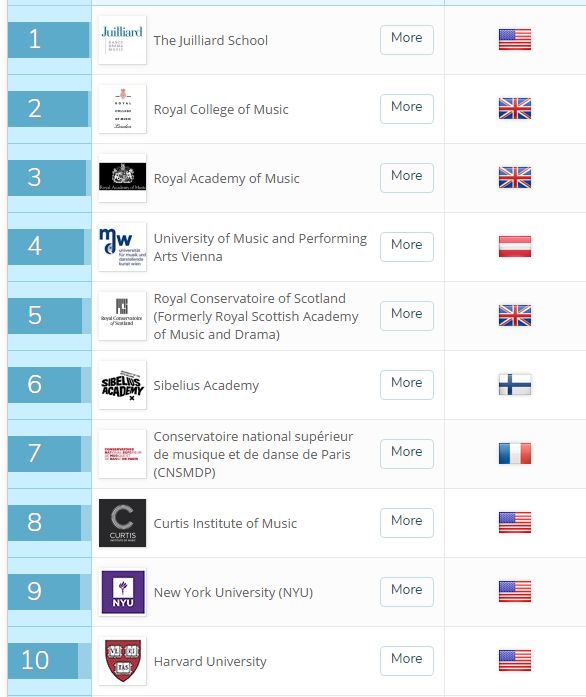Select the Sibelius Academy logo
The height and width of the screenshot is (697, 586).
click(x=122, y=385)
